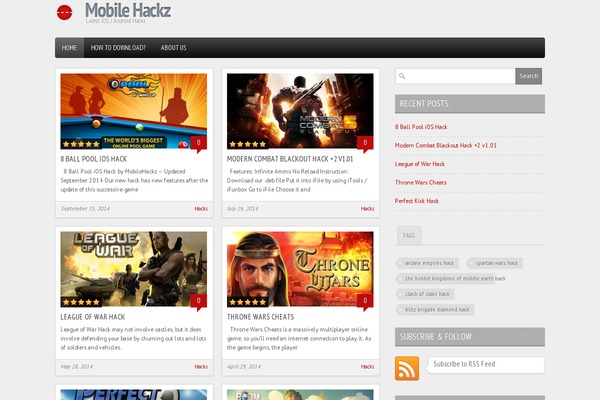Click the Recent Posts heading
The image size is (600, 400).
(470, 104)
